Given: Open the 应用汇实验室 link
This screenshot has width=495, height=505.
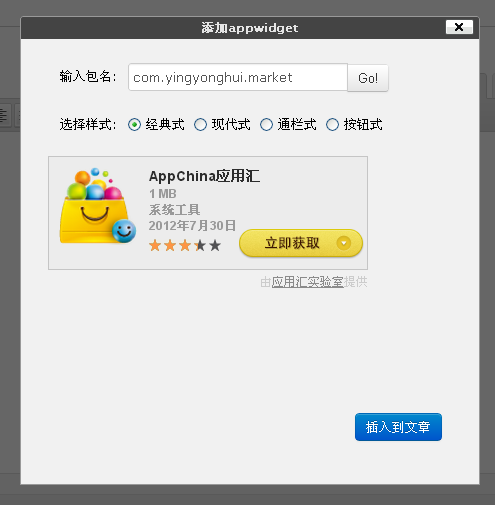Looking at the screenshot, I should pyautogui.click(x=307, y=282).
